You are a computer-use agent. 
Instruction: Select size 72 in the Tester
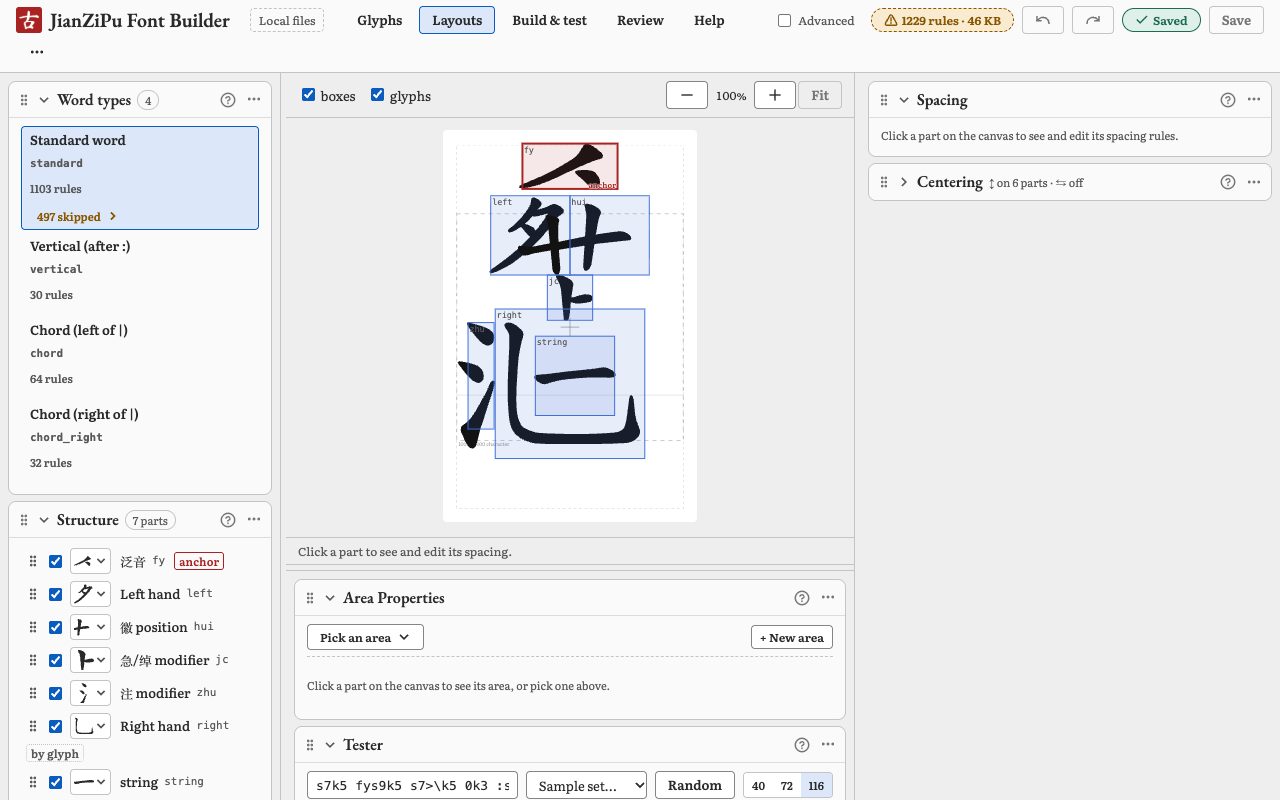[787, 785]
